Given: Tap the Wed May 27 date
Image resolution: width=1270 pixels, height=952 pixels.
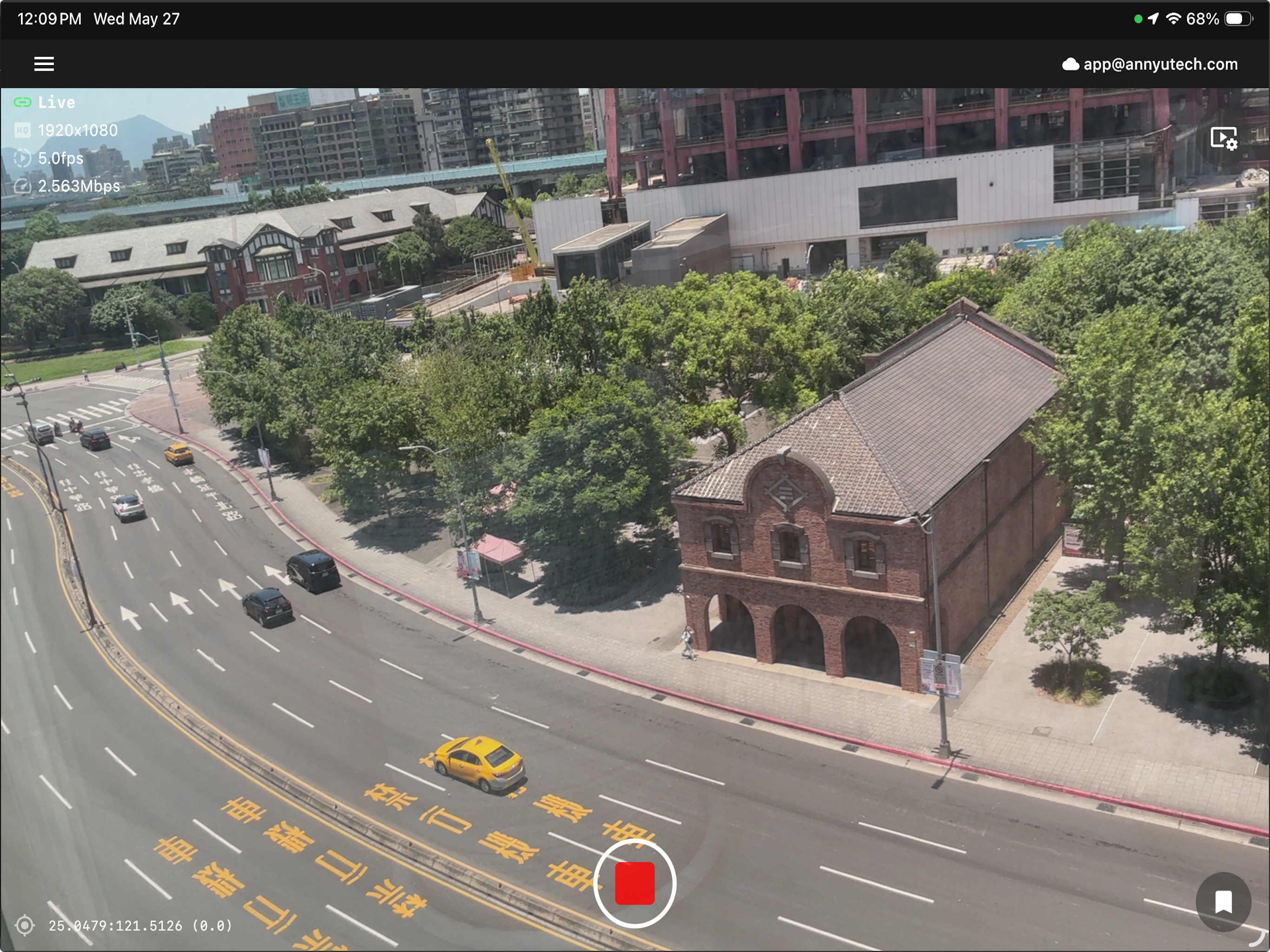Looking at the screenshot, I should [x=137, y=19].
